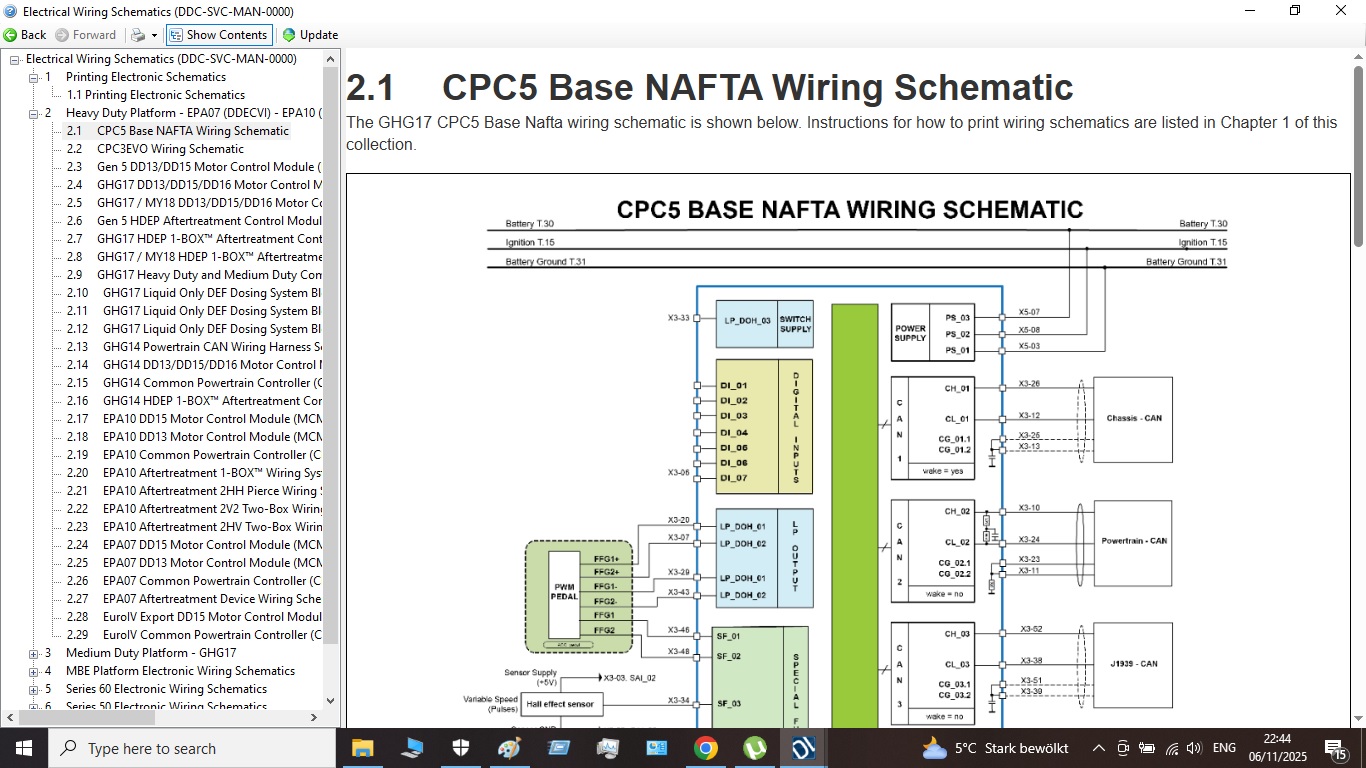Click the Update globe icon
1366x768 pixels.
(x=289, y=35)
